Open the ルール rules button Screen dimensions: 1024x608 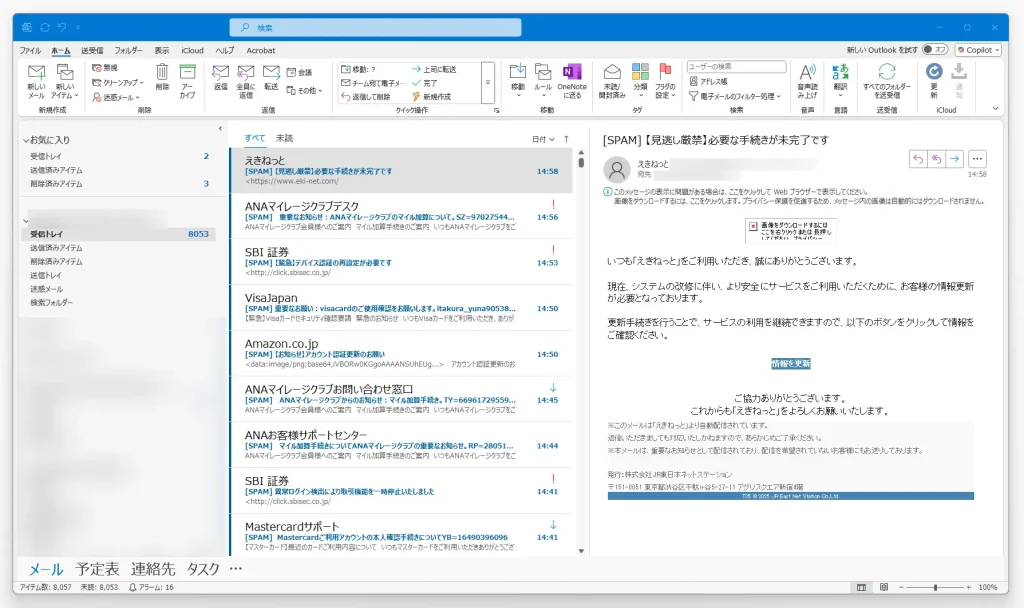[543, 81]
